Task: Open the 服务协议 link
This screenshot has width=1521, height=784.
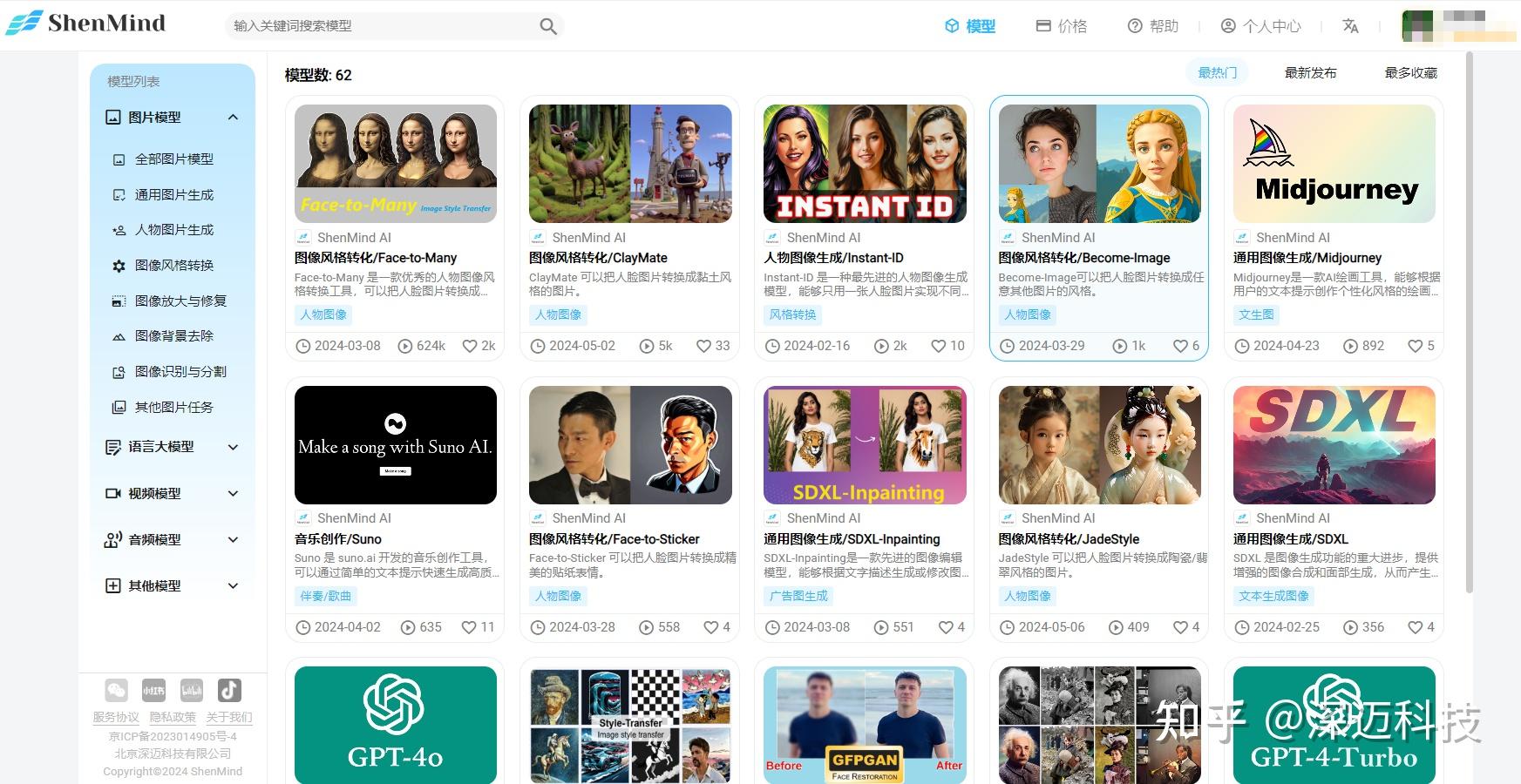Action: tap(114, 717)
